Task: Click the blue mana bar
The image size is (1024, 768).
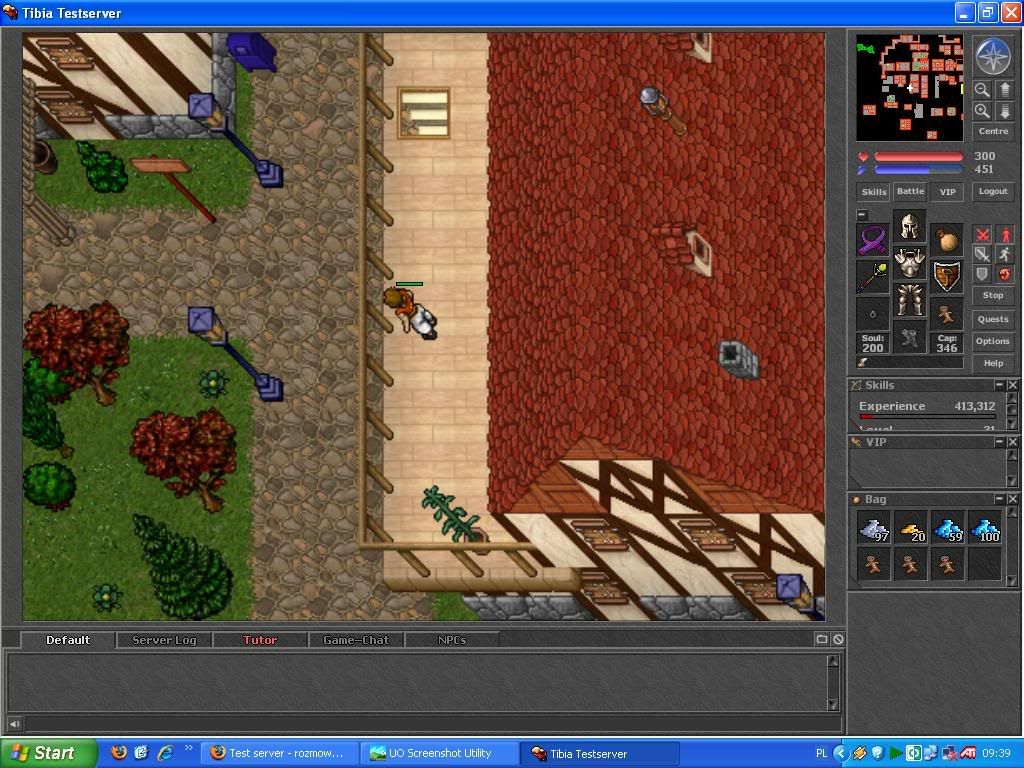Action: click(918, 170)
